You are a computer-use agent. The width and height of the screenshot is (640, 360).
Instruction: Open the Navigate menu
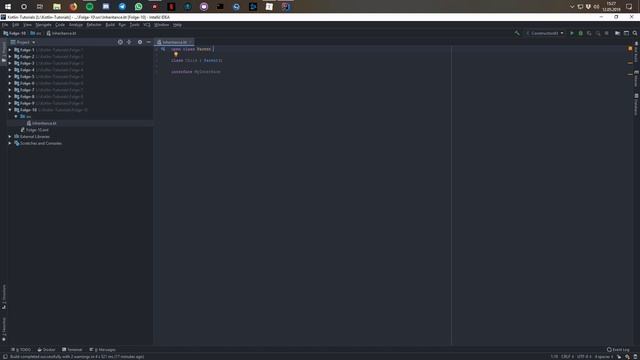43,25
